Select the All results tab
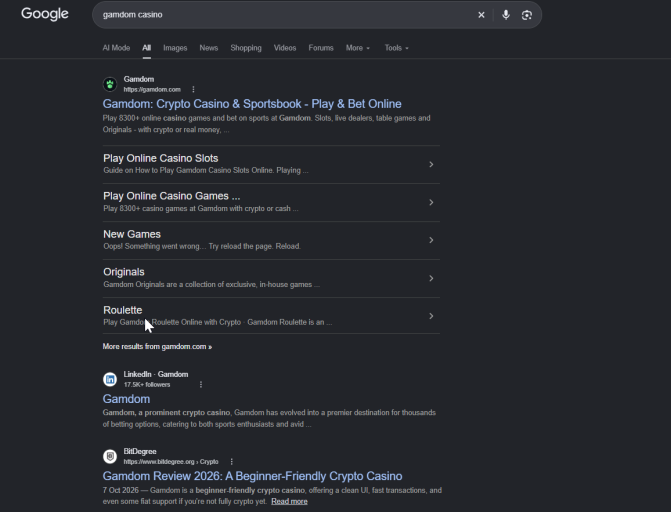671x512 pixels. pos(146,48)
